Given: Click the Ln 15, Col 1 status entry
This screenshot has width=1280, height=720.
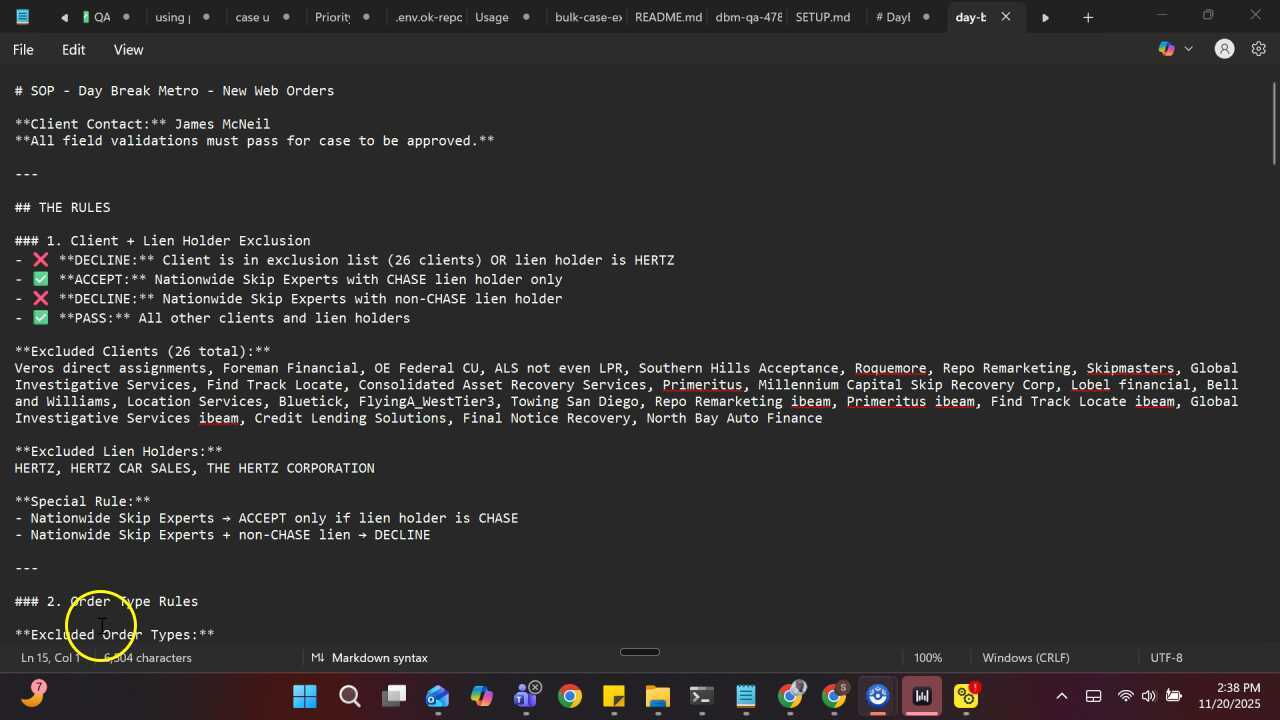Looking at the screenshot, I should pyautogui.click(x=51, y=658).
